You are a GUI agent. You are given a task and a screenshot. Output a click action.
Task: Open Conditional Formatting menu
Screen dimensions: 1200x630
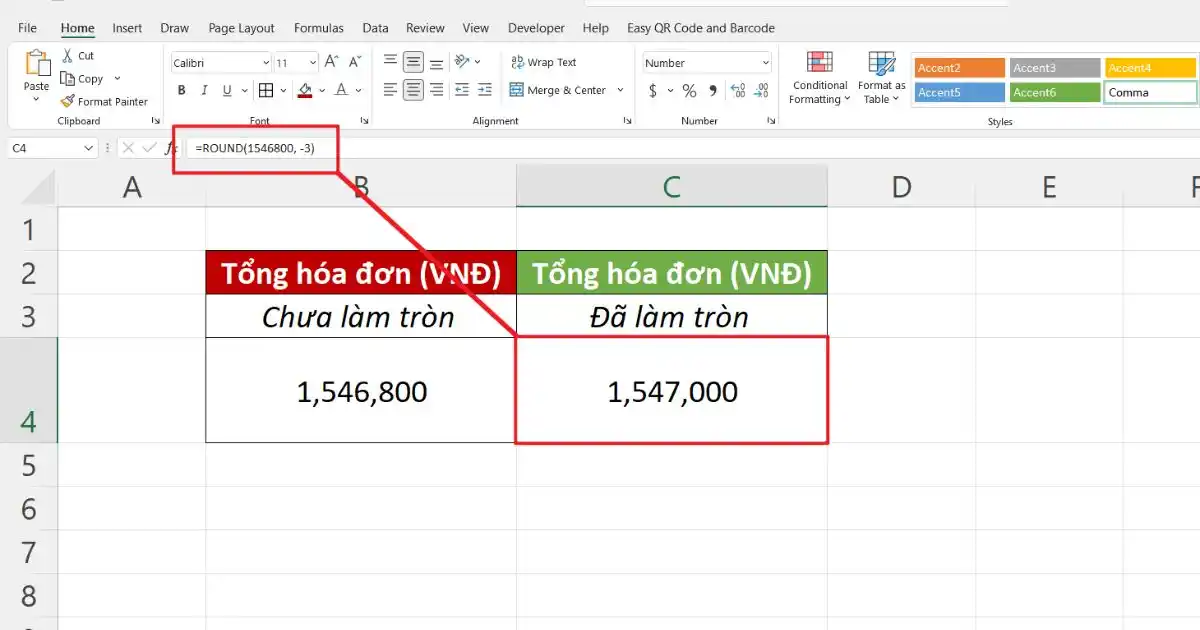820,78
